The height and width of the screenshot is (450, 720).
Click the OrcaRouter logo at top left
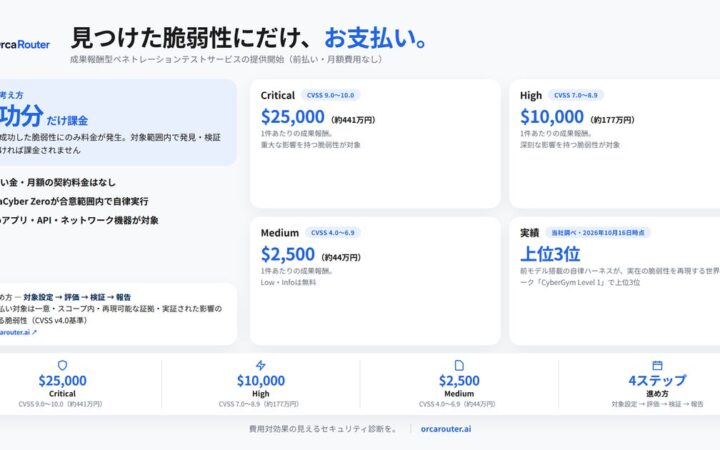click(x=24, y=45)
